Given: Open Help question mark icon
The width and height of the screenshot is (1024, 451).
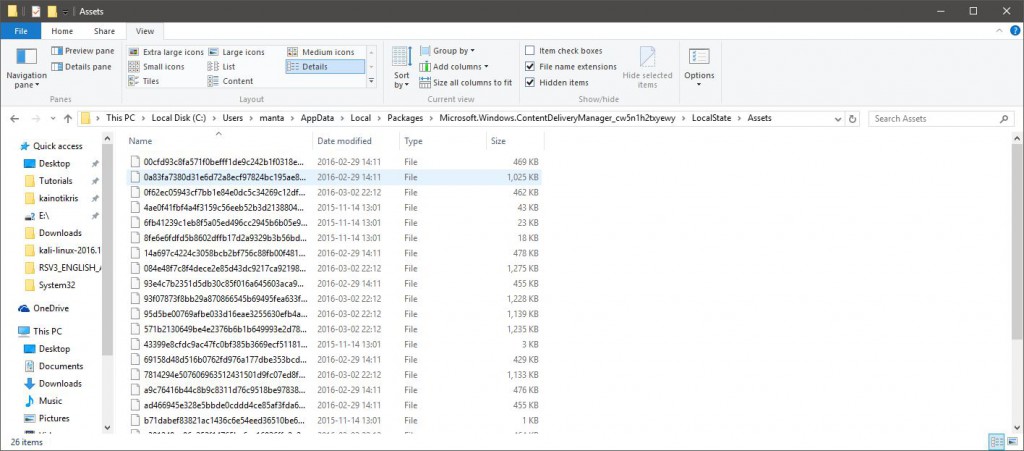Looking at the screenshot, I should pos(1015,31).
